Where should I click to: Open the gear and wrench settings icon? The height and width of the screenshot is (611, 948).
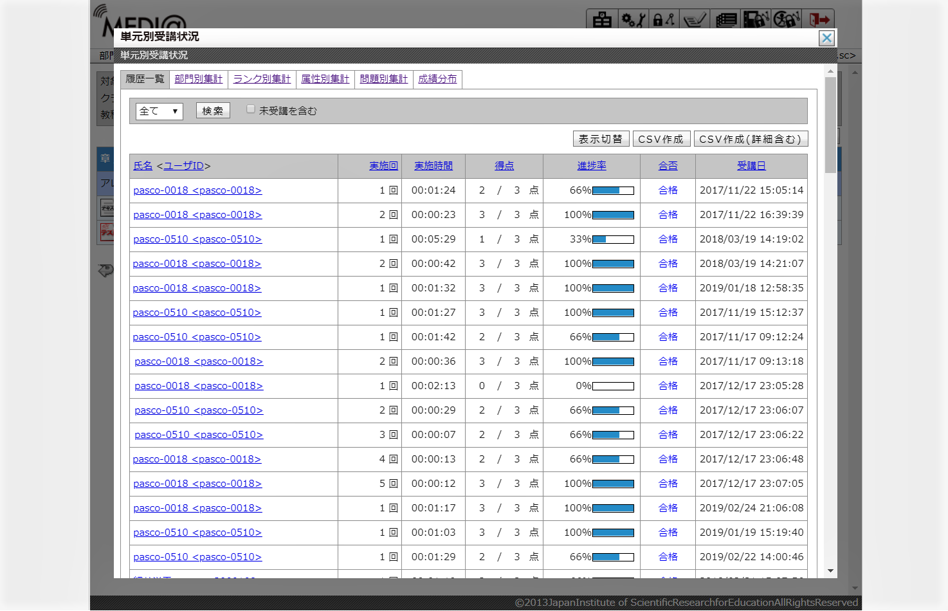(x=633, y=19)
